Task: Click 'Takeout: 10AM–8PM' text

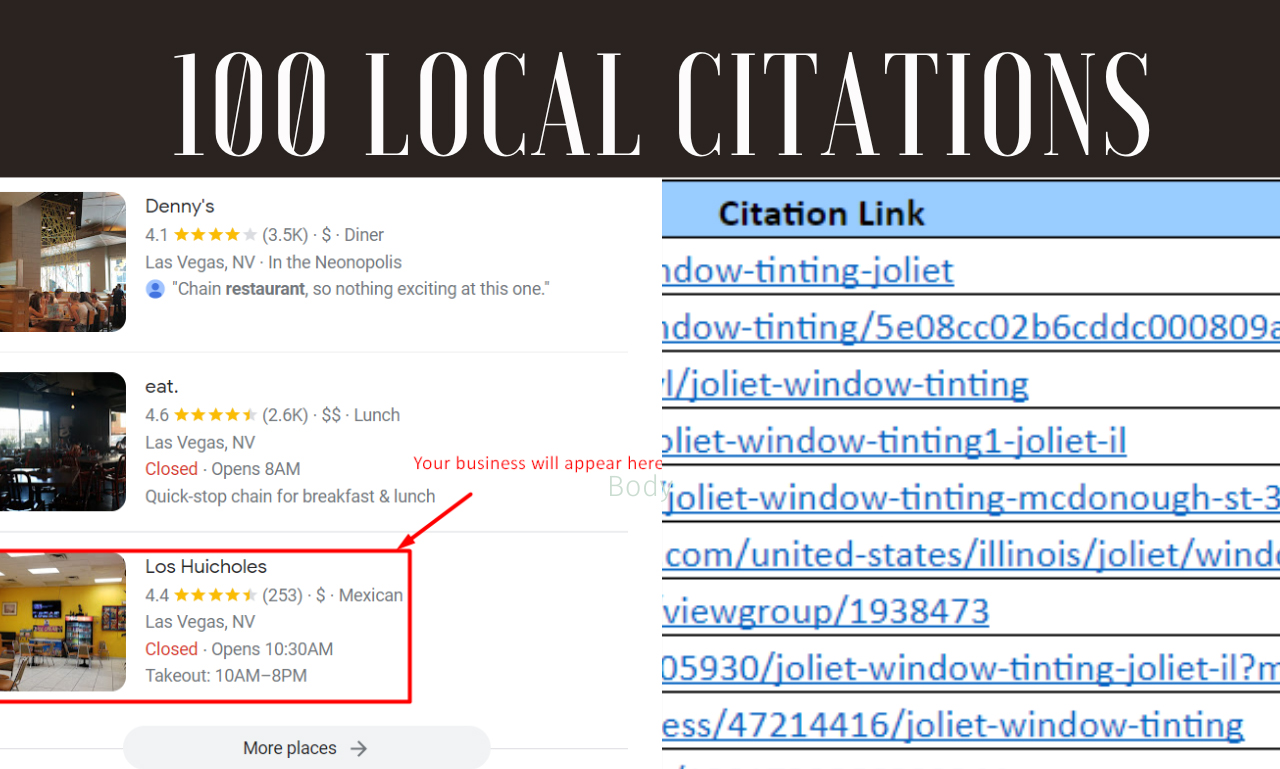Action: tap(226, 676)
